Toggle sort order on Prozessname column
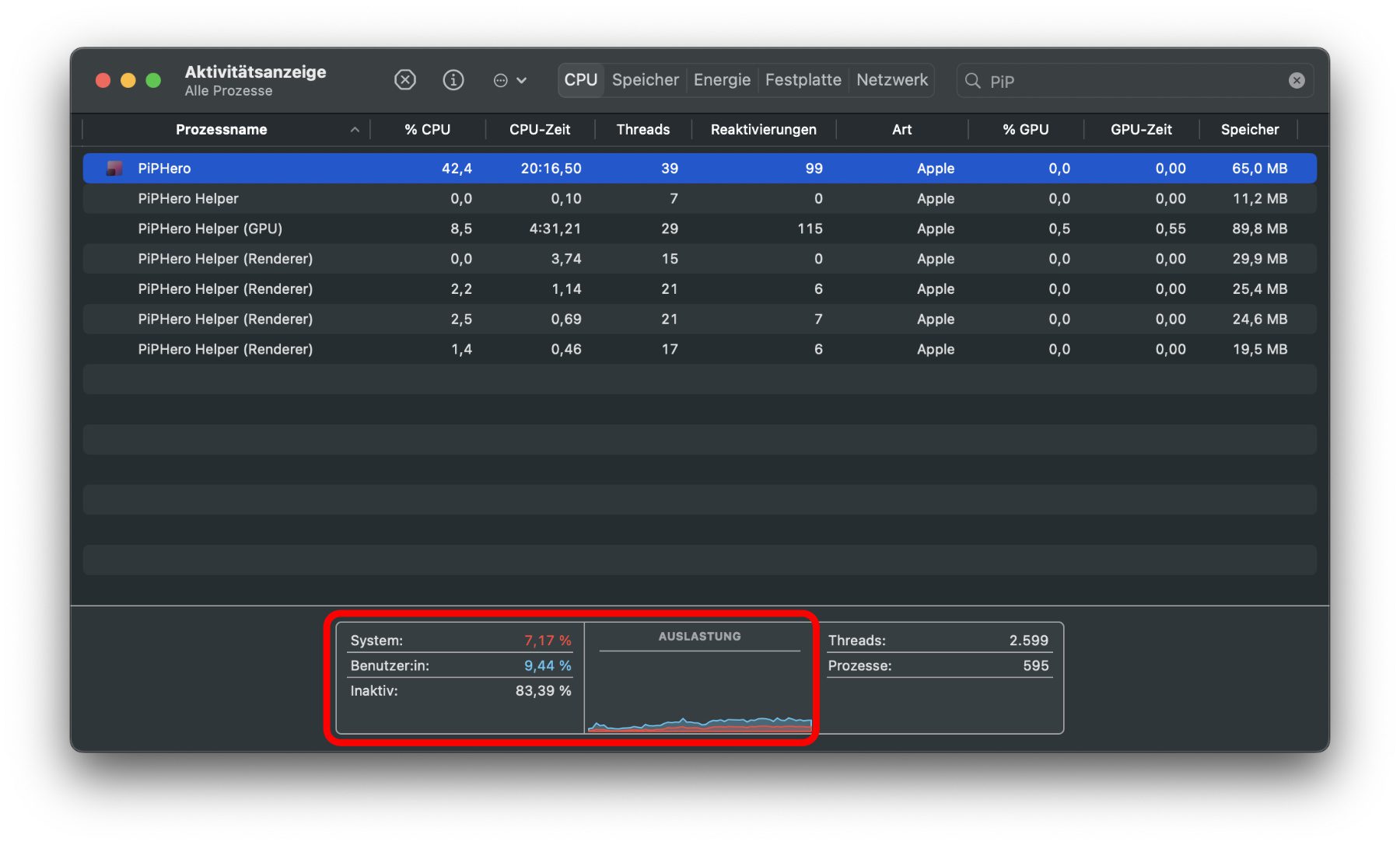Viewport: 1400px width, 845px height. click(222, 130)
